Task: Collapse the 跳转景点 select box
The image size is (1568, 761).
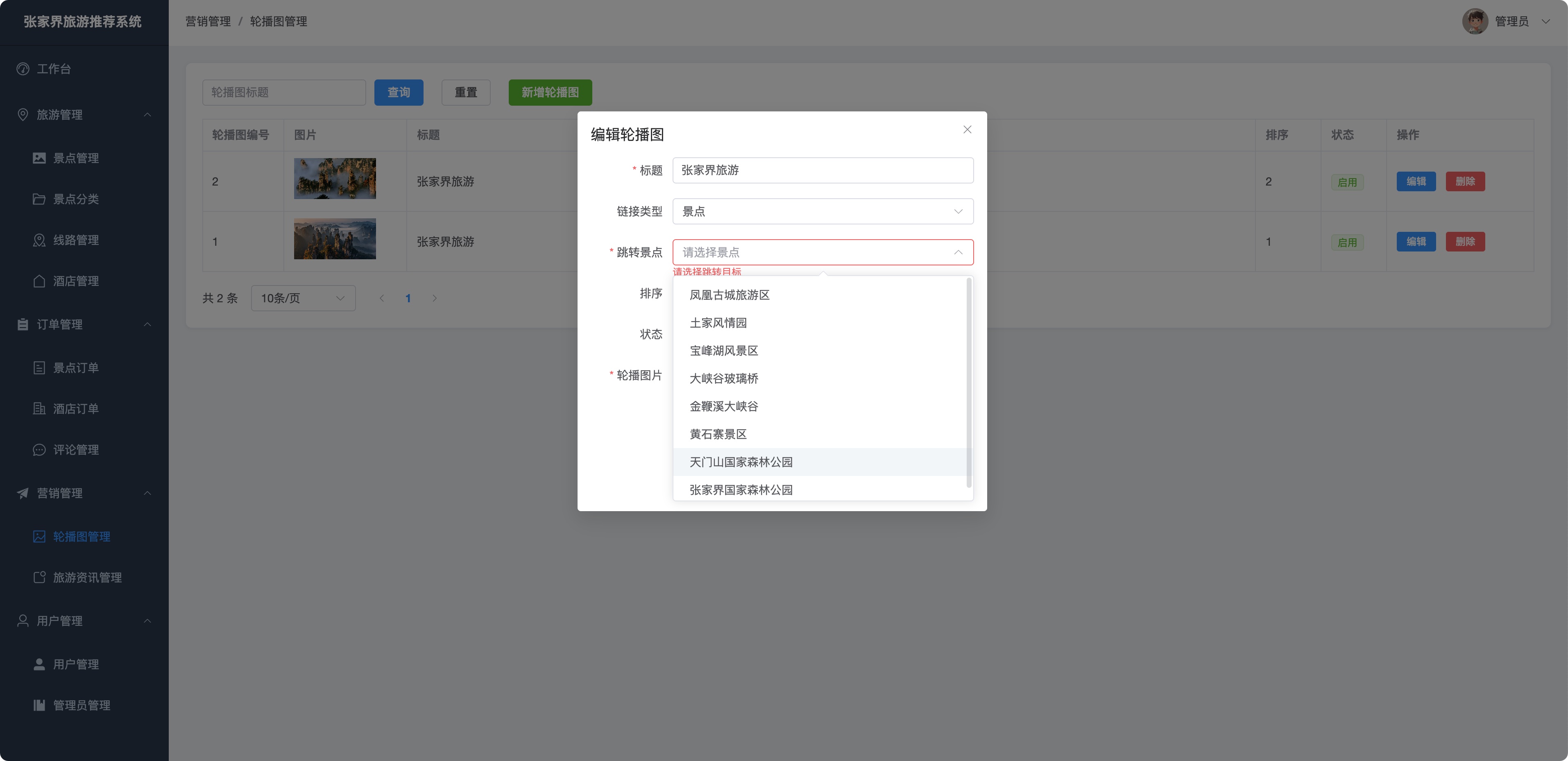Action: pos(823,252)
